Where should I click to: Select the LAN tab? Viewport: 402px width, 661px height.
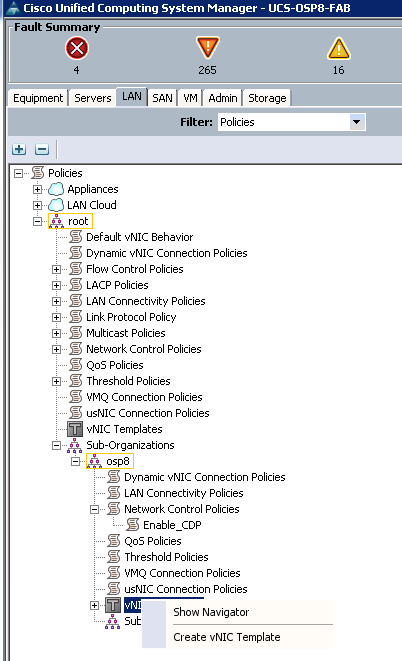(132, 97)
